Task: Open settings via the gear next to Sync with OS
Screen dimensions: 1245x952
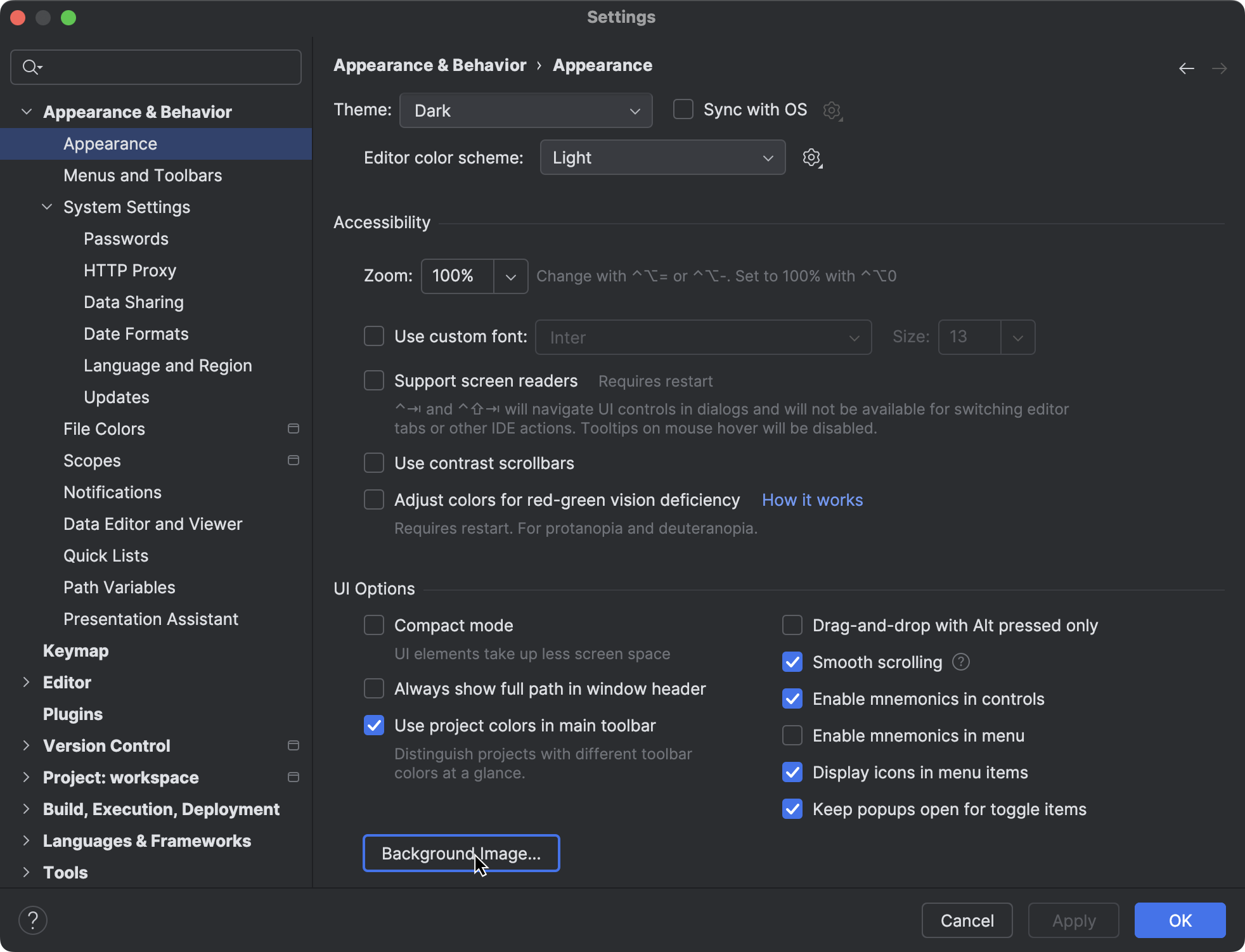Action: 831,110
